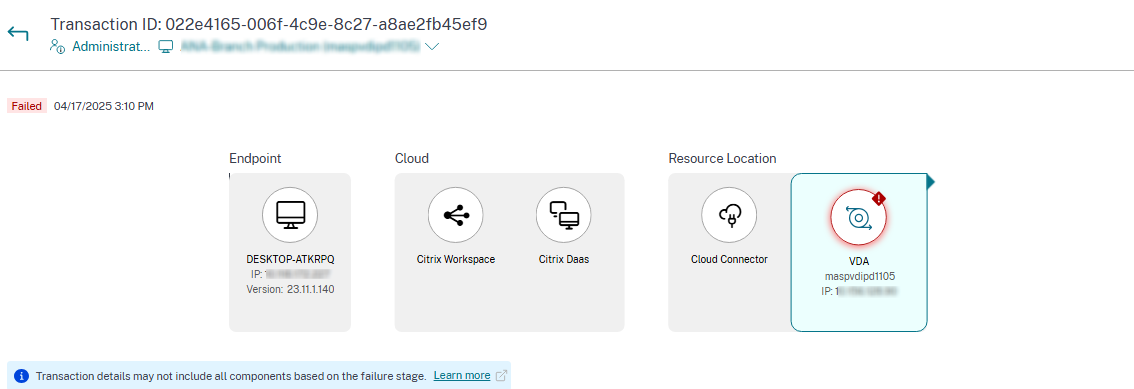Select the Cloud Connector component icon
Screen dimensions: 1134x389
(729, 215)
